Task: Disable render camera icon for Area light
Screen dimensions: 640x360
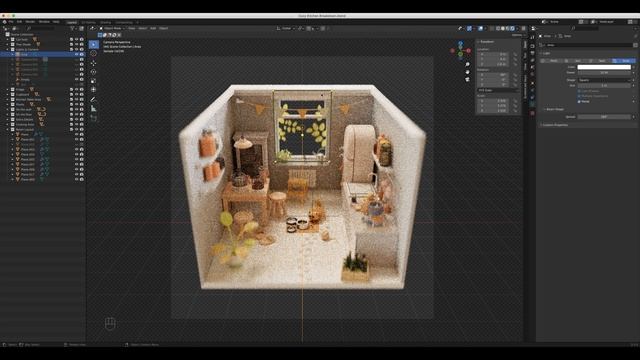Action: pyautogui.click(x=81, y=54)
